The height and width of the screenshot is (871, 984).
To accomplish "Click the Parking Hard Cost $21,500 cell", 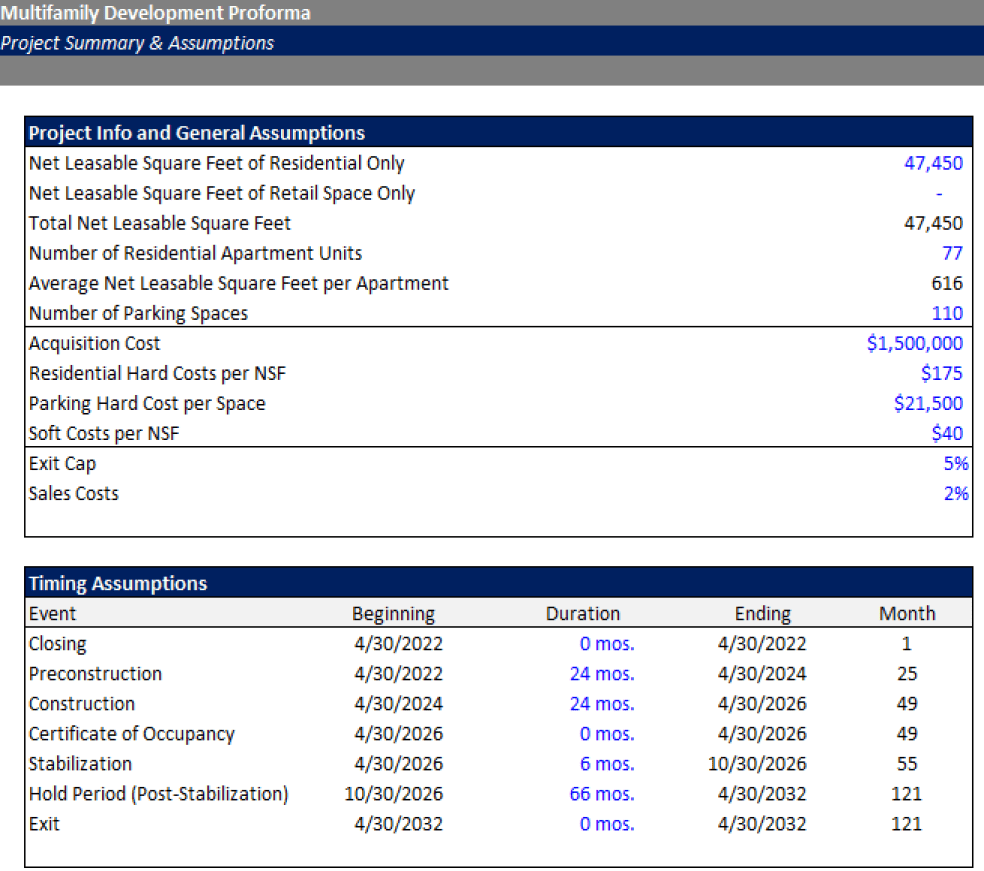I will (x=928, y=404).
